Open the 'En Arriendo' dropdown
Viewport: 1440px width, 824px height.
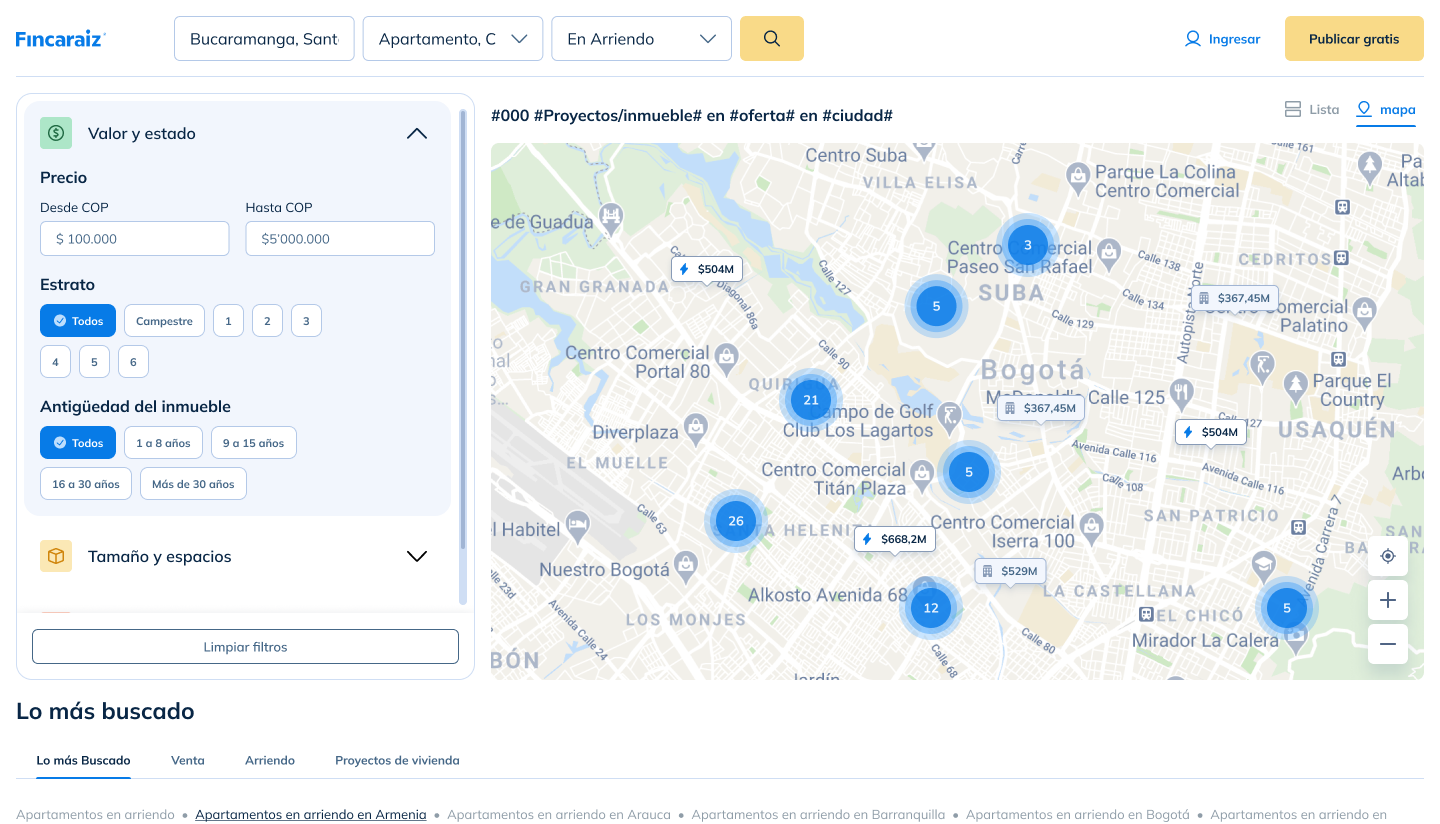point(641,39)
